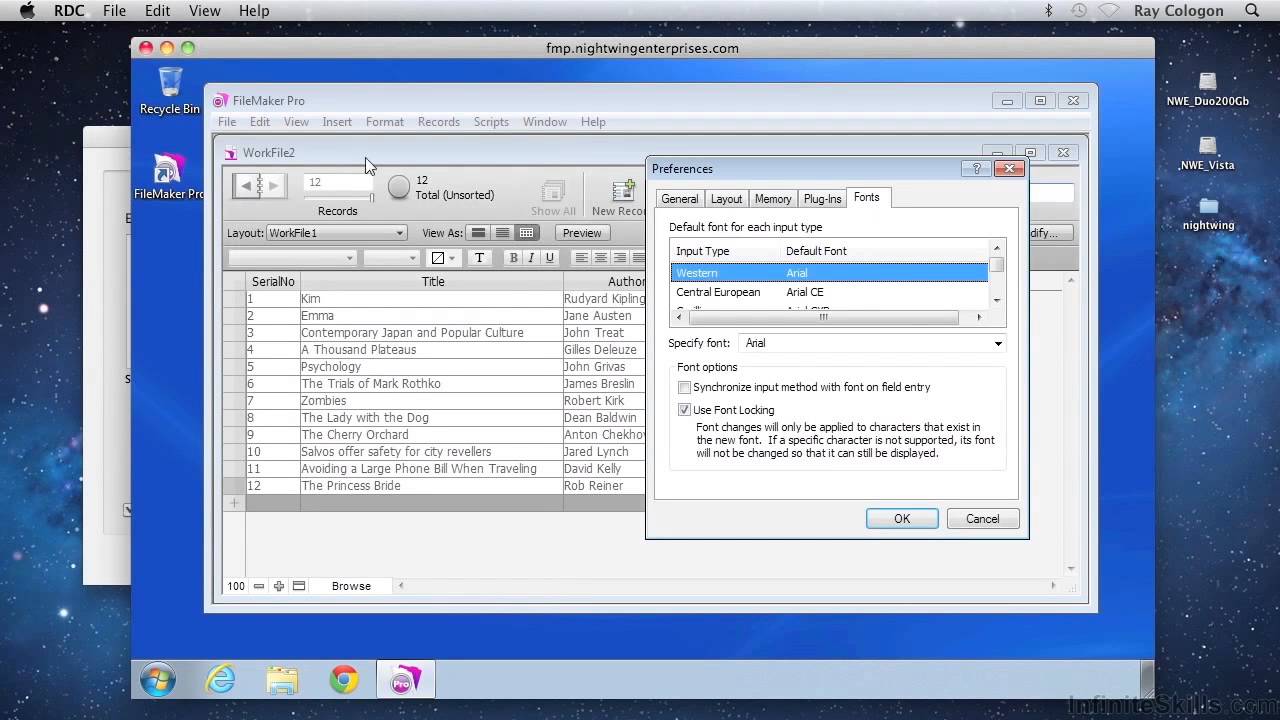This screenshot has height=720, width=1280.
Task: Open the fill color dropdown arrow
Action: 453,258
